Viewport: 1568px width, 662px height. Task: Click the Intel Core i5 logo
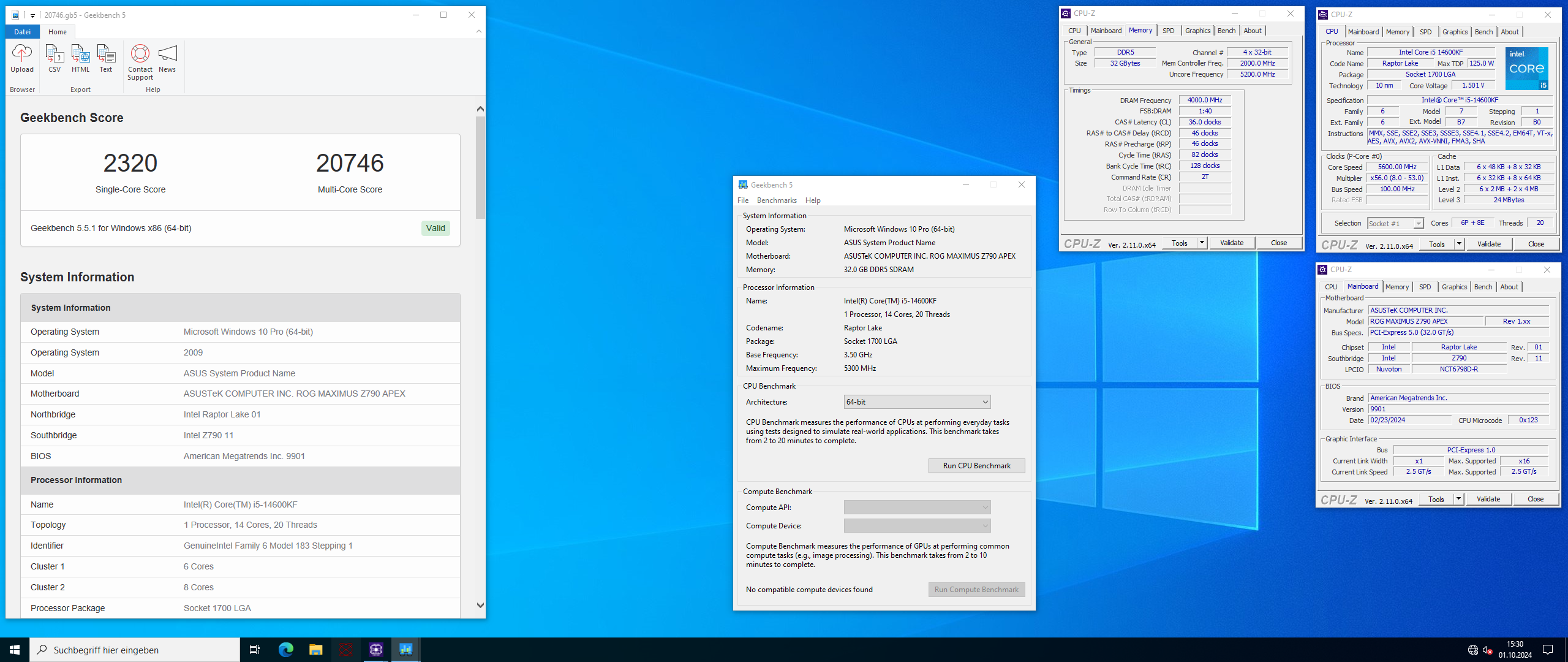tap(1526, 69)
